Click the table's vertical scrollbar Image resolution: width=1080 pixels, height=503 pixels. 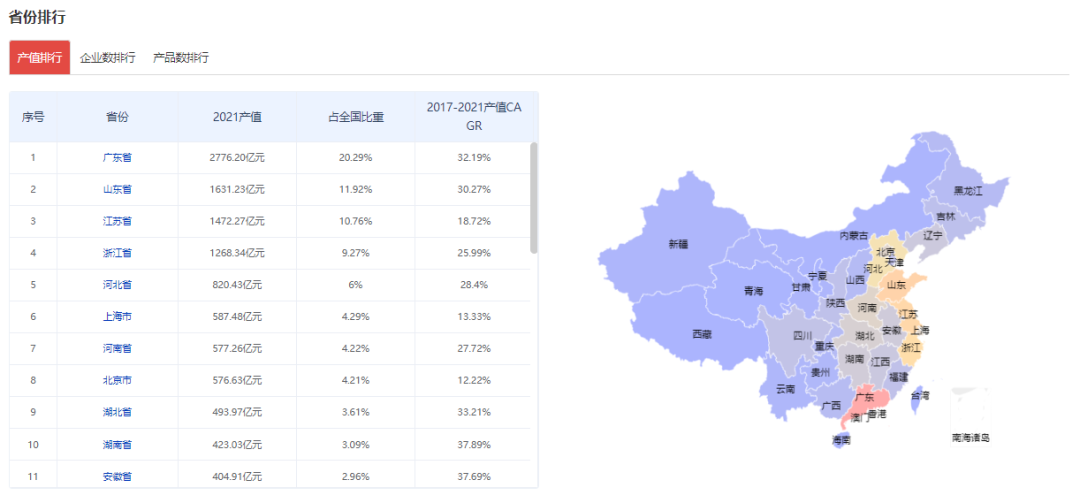click(x=534, y=198)
